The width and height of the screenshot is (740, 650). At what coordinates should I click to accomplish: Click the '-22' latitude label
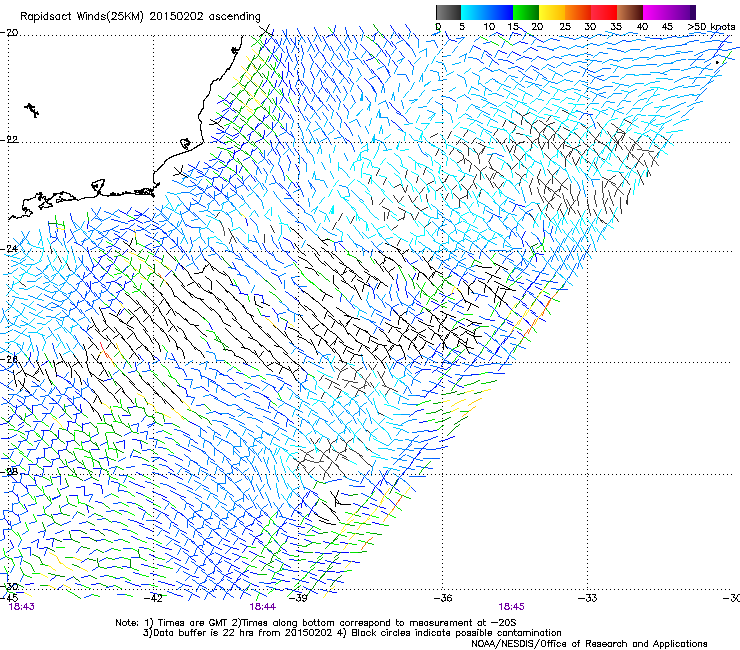(9, 140)
